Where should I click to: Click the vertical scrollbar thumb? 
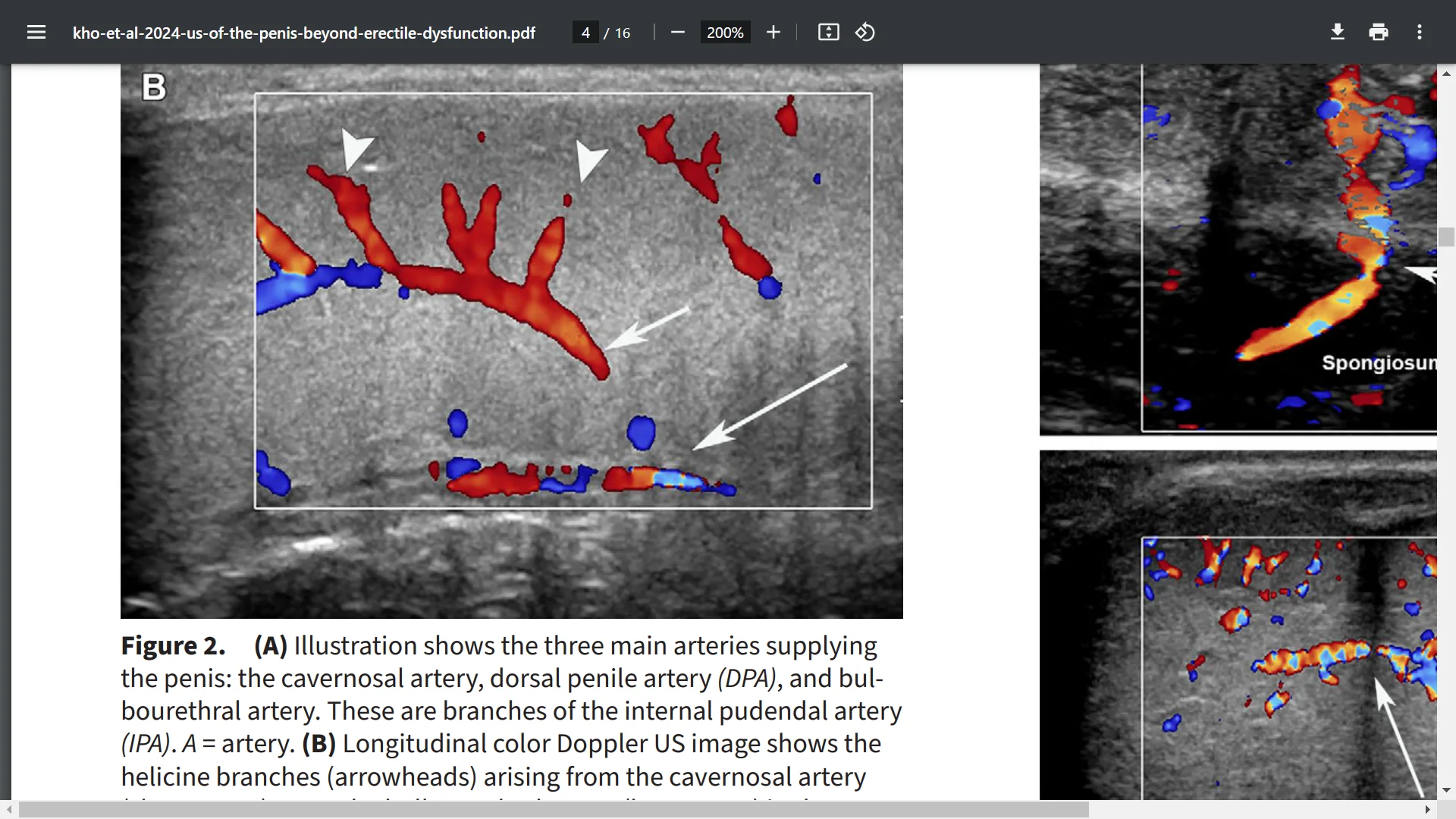(x=1446, y=237)
